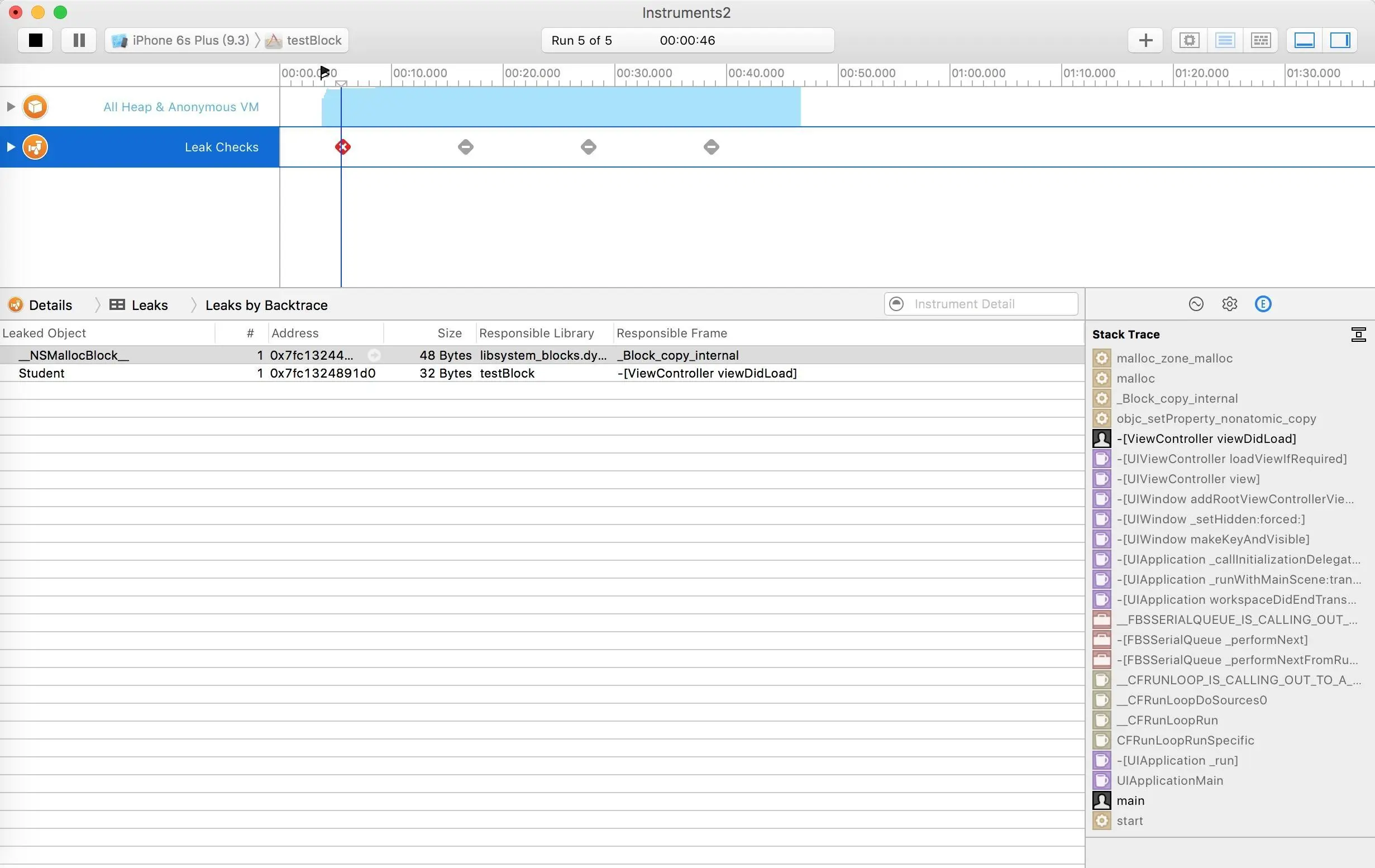Screen dimensions: 1375x868
Task: Click the red leak marker on the timeline
Action: pos(342,147)
